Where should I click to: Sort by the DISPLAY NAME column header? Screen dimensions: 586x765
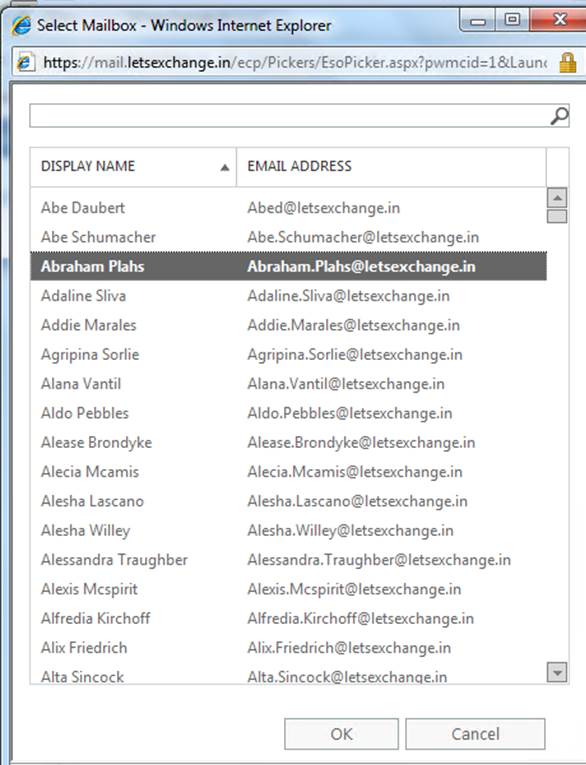(x=133, y=167)
